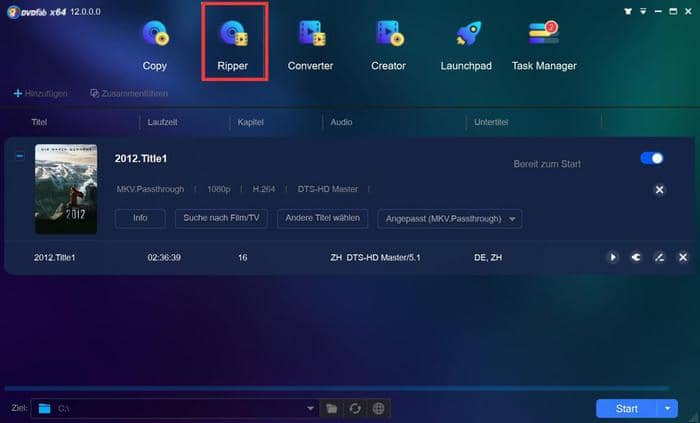Open the Angepasst (MKV.Passthrough) profile dropdown
The image size is (700, 423).
tap(450, 219)
